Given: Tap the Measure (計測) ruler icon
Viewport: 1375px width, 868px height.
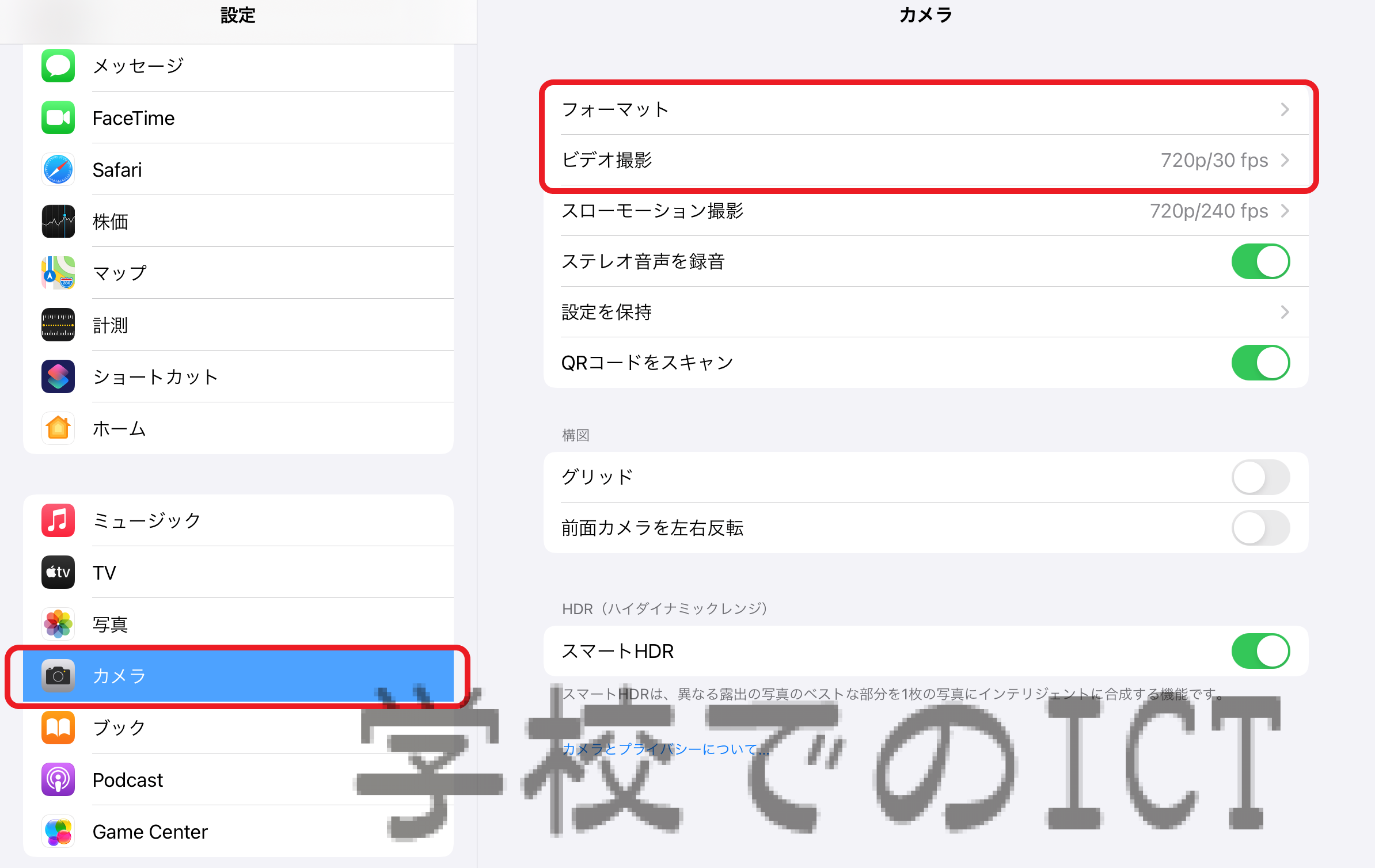Looking at the screenshot, I should click(58, 325).
